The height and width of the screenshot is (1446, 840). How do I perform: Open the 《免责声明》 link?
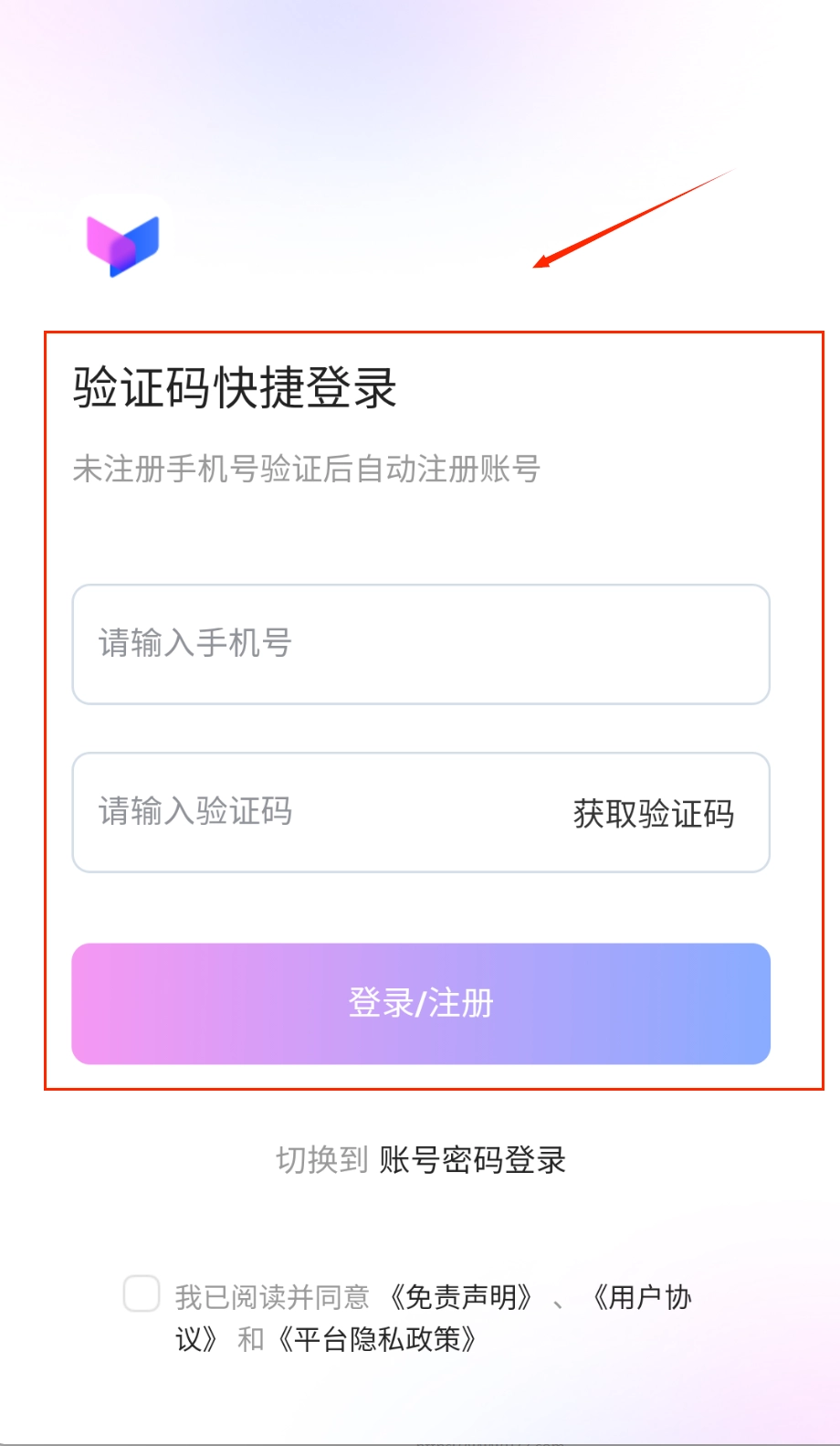coord(461,1297)
